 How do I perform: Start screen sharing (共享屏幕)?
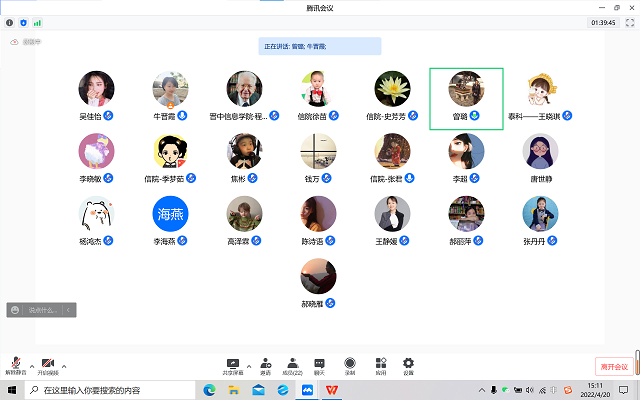tap(233, 366)
